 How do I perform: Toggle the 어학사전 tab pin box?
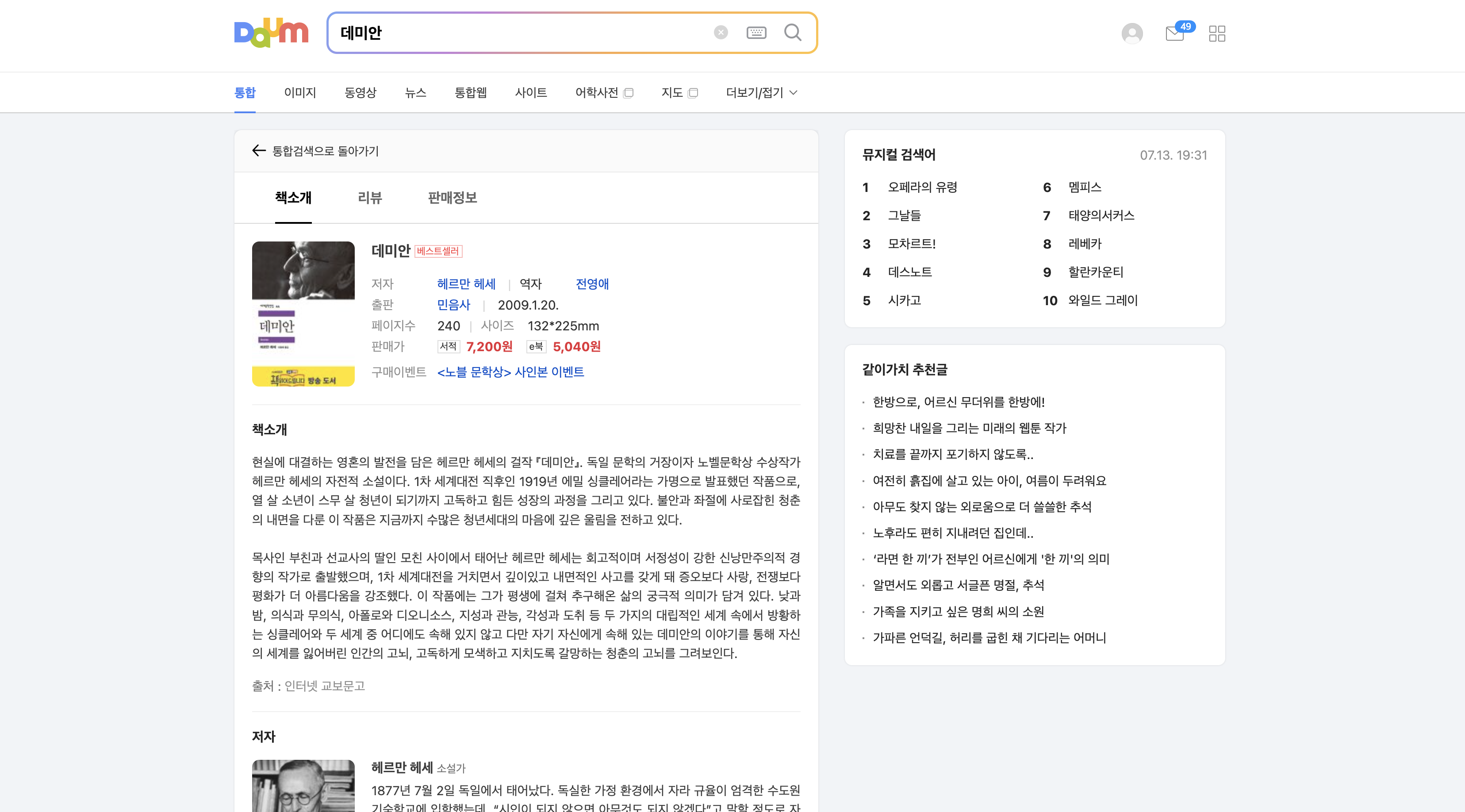pyautogui.click(x=629, y=93)
